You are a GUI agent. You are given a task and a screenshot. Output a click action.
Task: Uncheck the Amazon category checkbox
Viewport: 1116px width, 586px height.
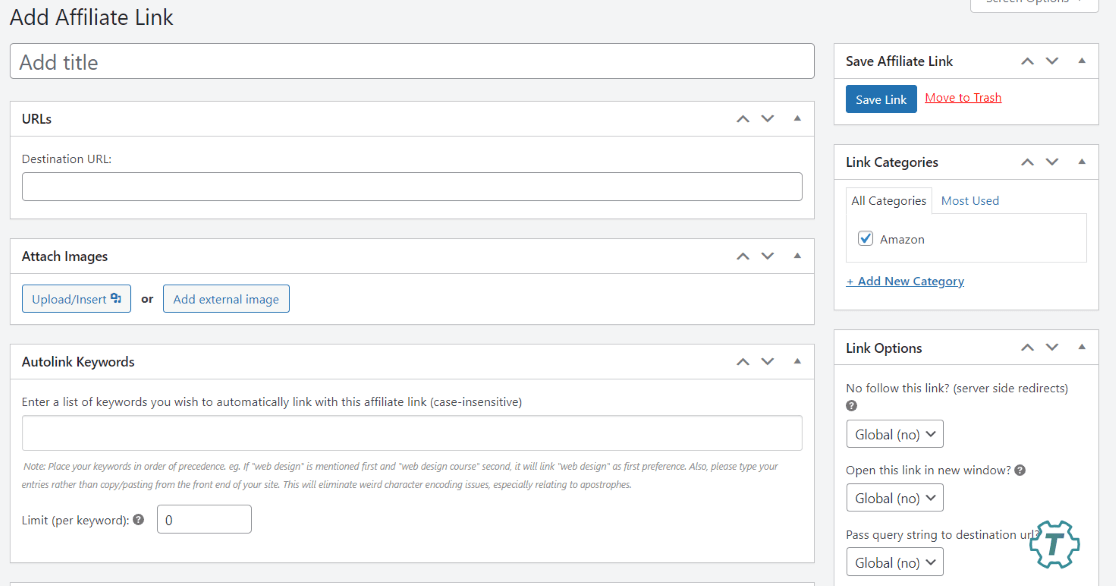click(866, 239)
